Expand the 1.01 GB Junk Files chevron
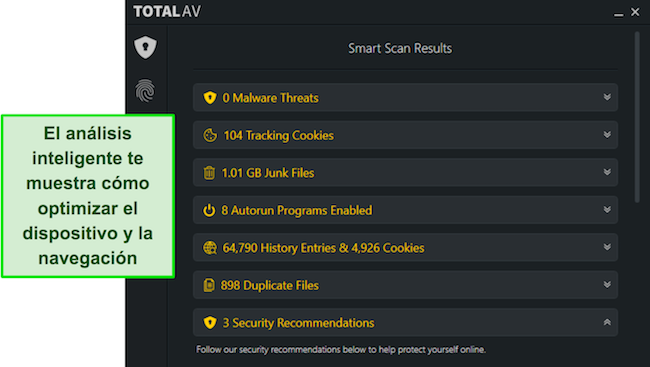 [x=607, y=172]
